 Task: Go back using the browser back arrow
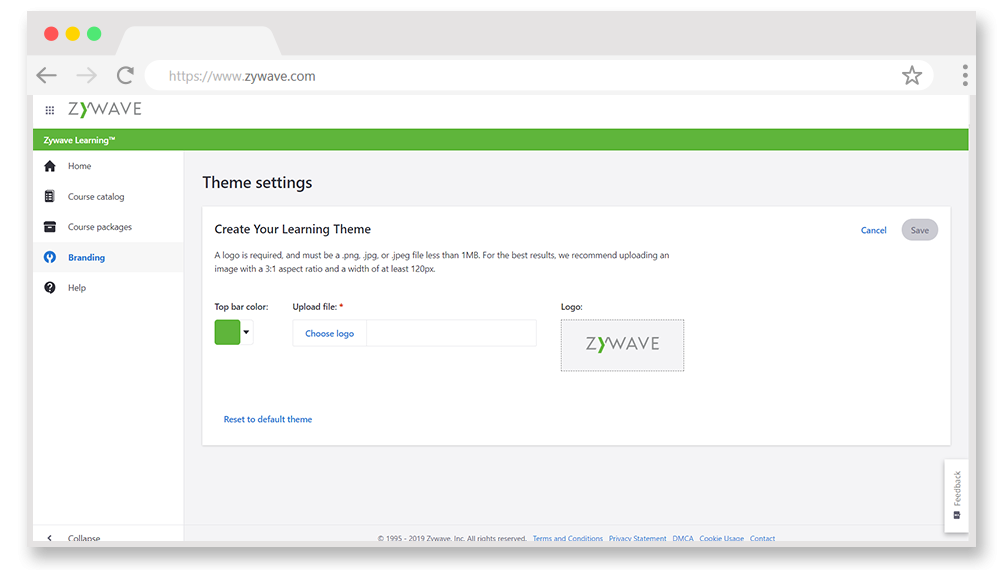pyautogui.click(x=47, y=75)
